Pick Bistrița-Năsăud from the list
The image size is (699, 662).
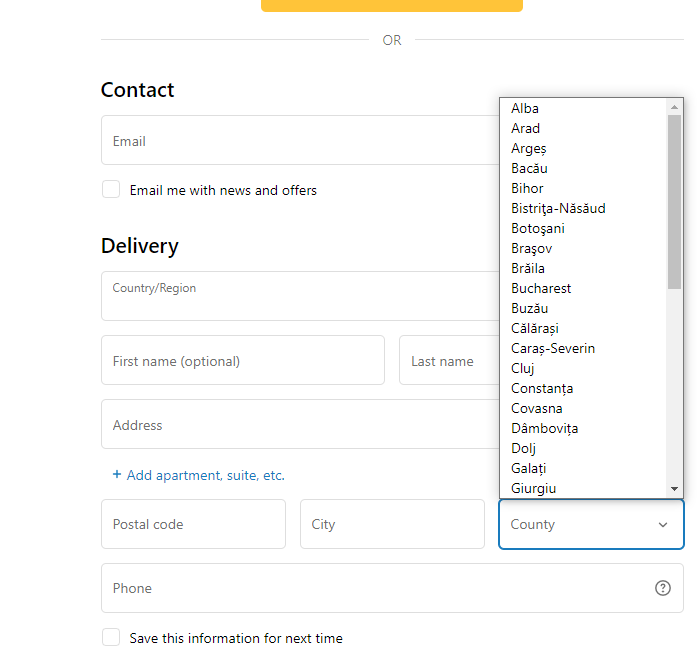pyautogui.click(x=583, y=209)
